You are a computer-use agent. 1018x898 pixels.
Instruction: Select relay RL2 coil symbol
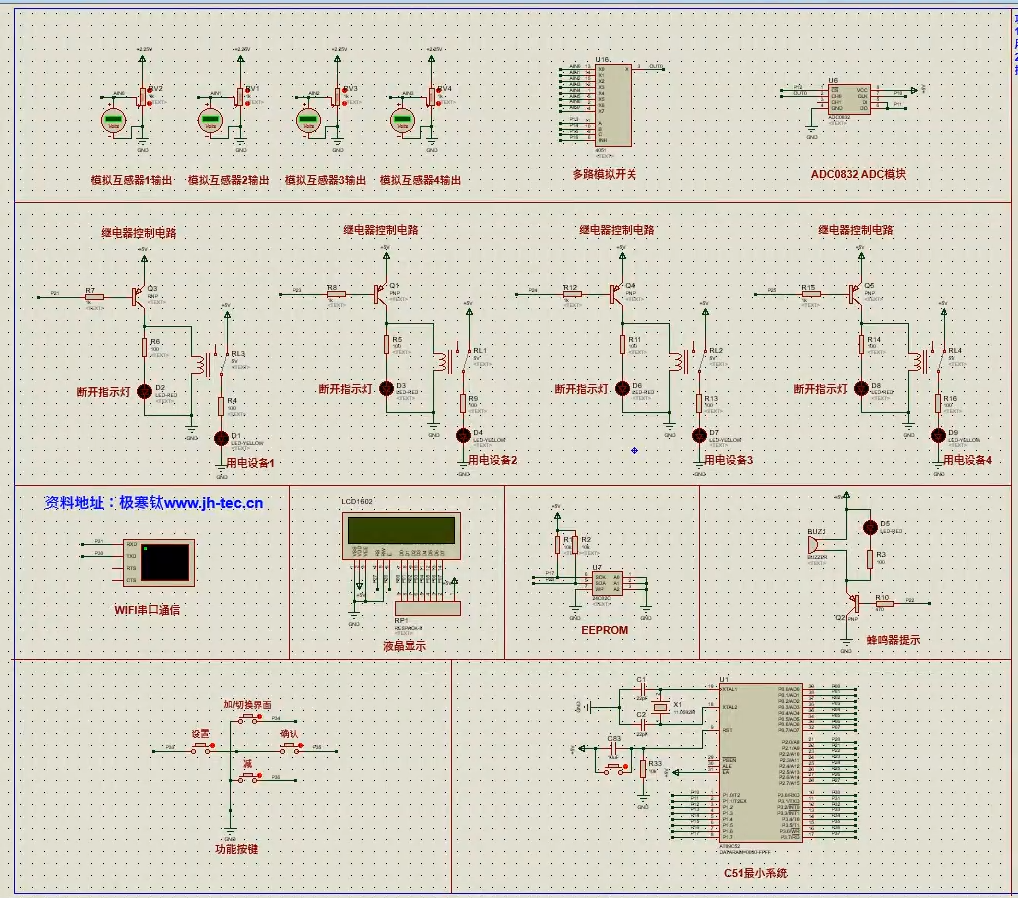[x=678, y=362]
